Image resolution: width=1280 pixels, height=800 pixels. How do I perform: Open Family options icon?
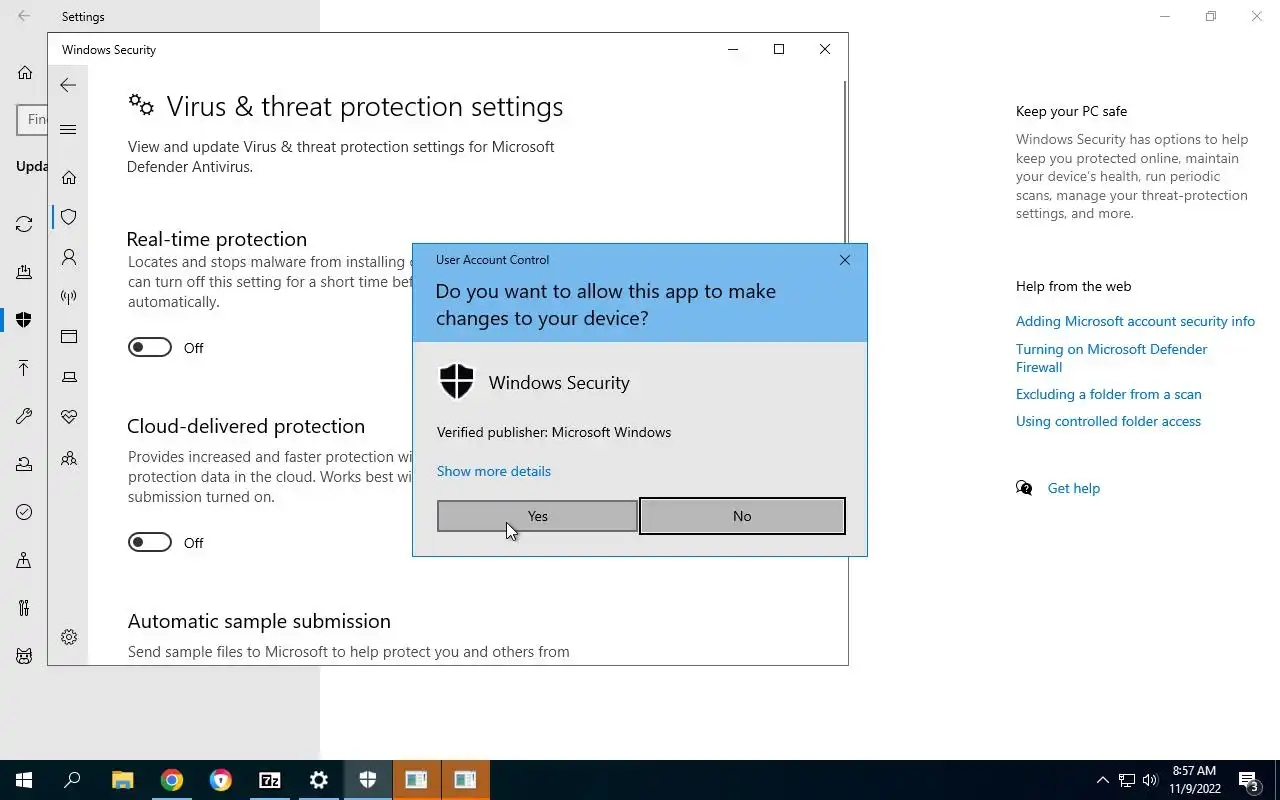point(69,459)
